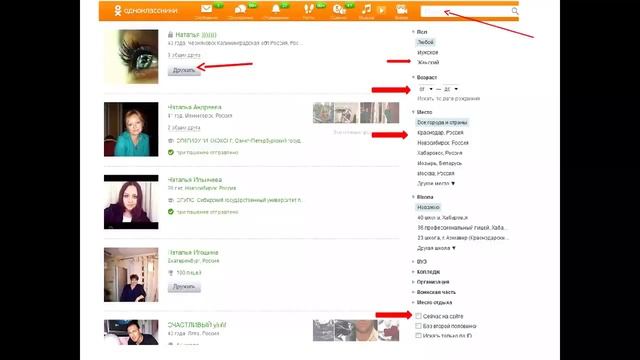Open the Video camera icon
Screen dimensions: 640x360
pyautogui.click(x=402, y=9)
